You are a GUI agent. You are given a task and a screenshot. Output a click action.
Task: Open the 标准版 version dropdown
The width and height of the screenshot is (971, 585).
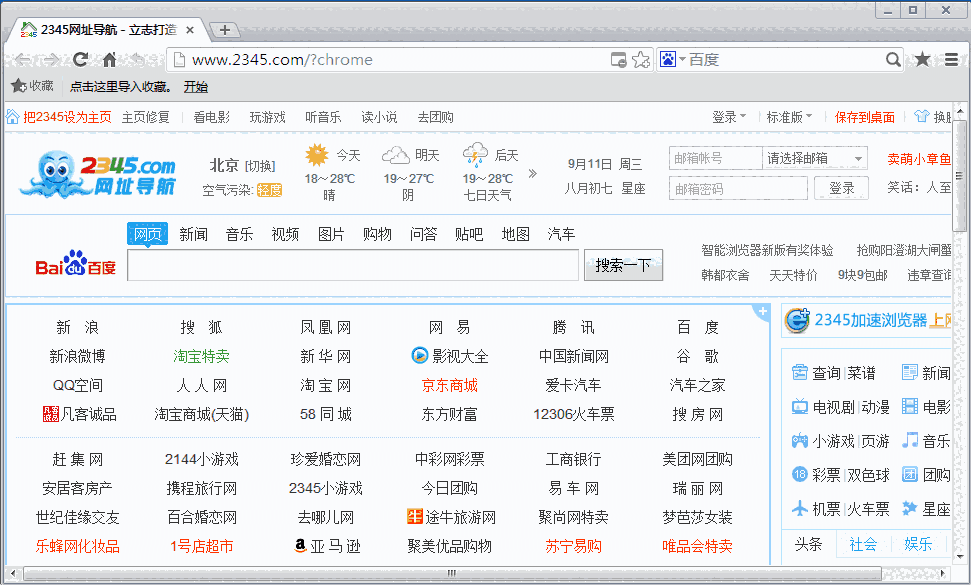tap(789, 117)
